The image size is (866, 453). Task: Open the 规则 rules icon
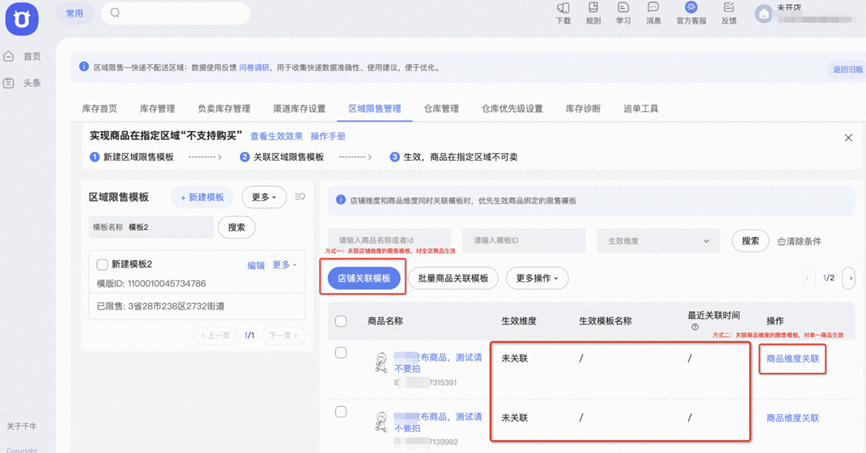[593, 8]
